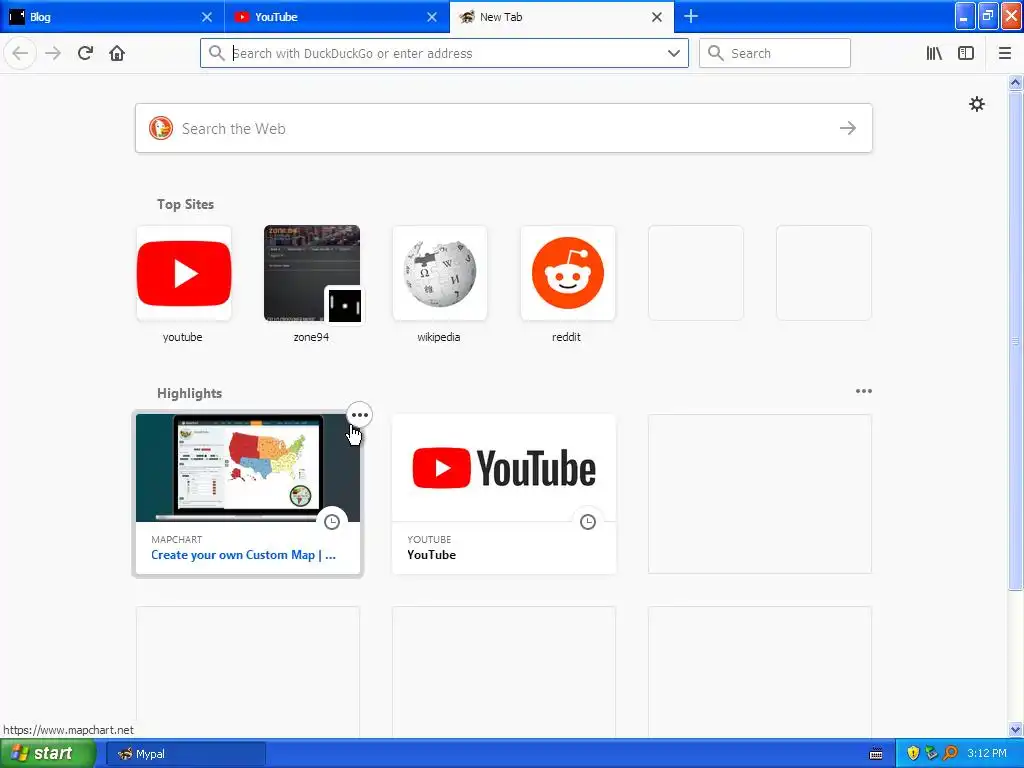Click the scrollbar up arrow
1024x768 pixels.
coord(1016,82)
